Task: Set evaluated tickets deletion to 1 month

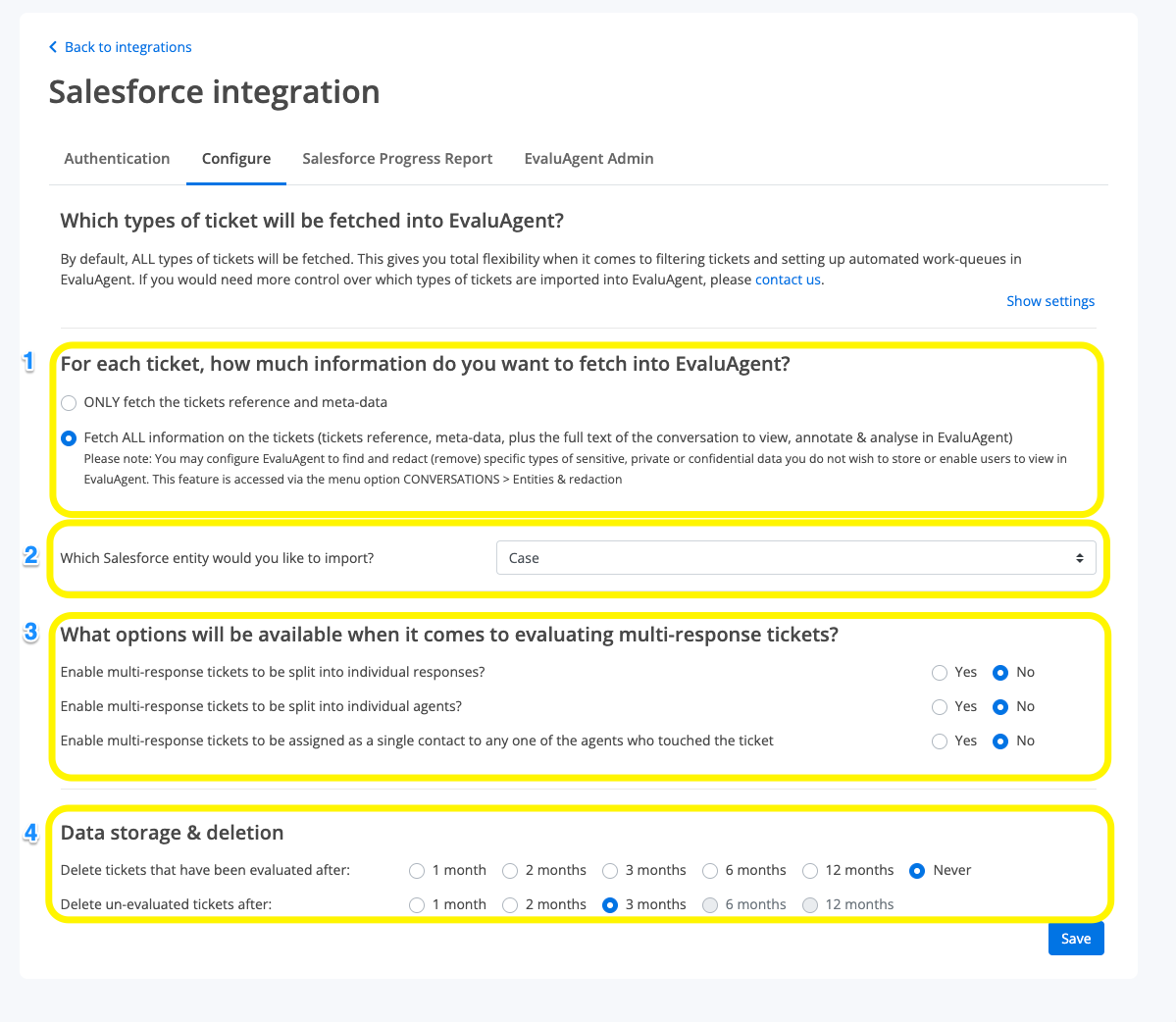Action: tap(416, 871)
